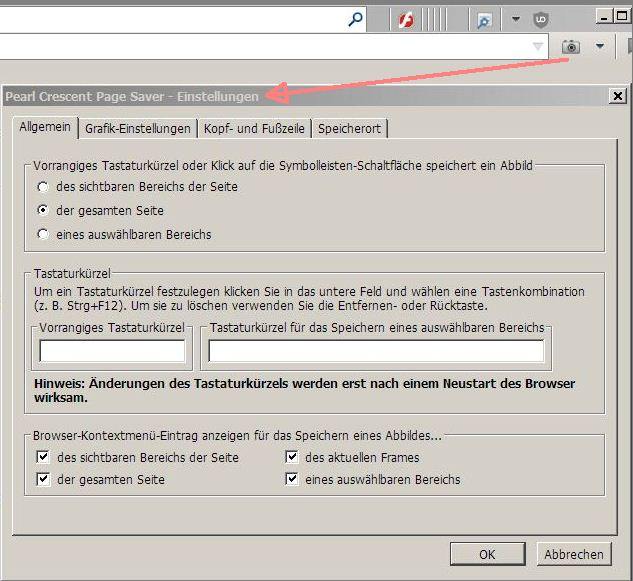Minimize the browser window
This screenshot has height=581, width=633.
604,17
